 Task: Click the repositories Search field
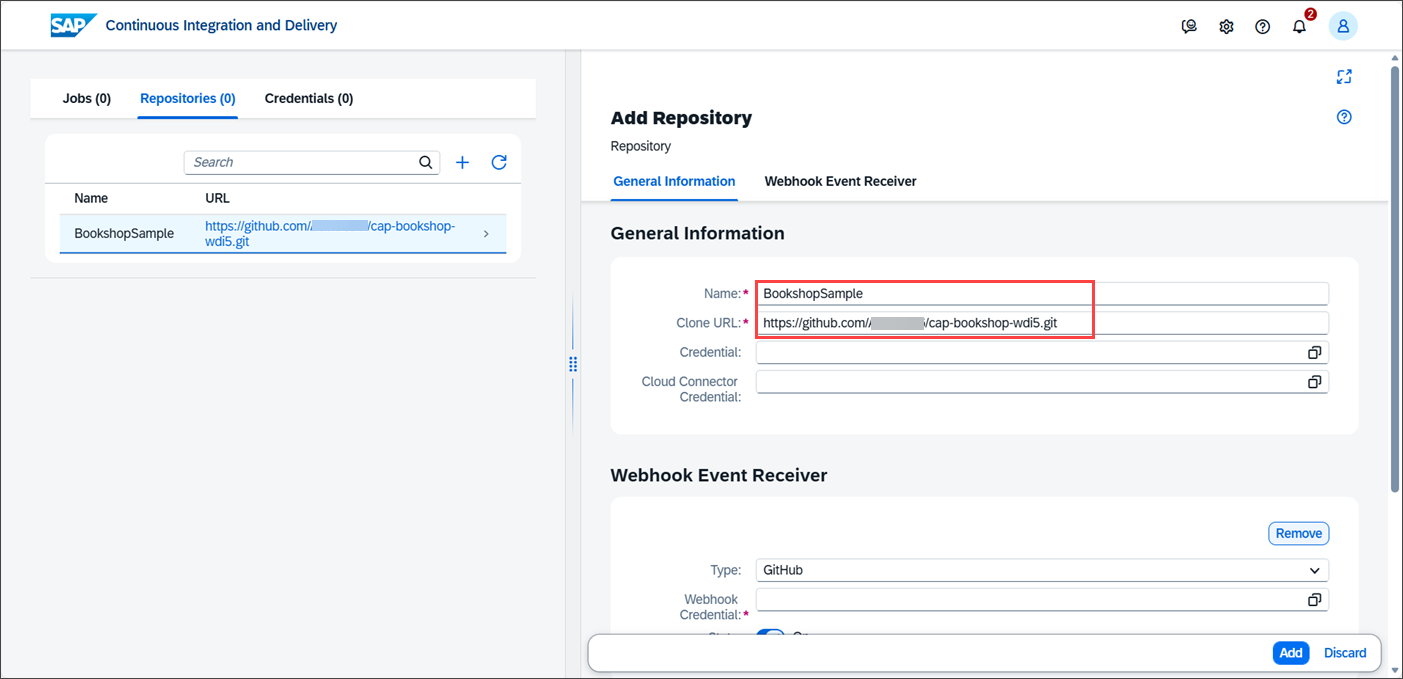301,162
